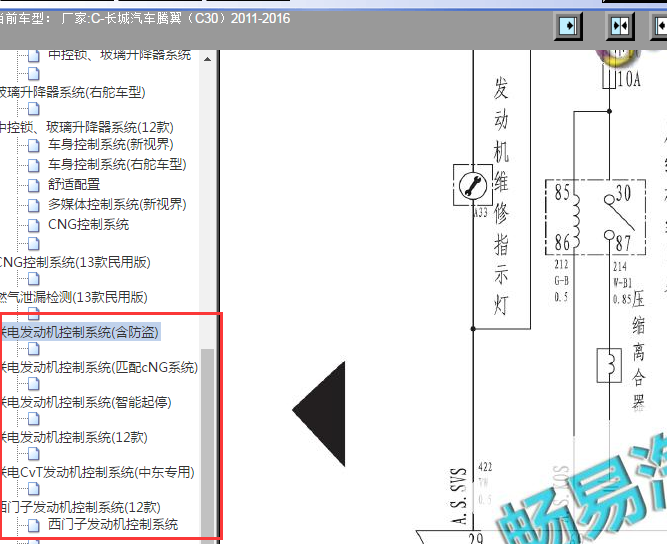Select 联电发动机控制系统(智能起停) row
Image resolution: width=667 pixels, height=544 pixels.
point(86,402)
